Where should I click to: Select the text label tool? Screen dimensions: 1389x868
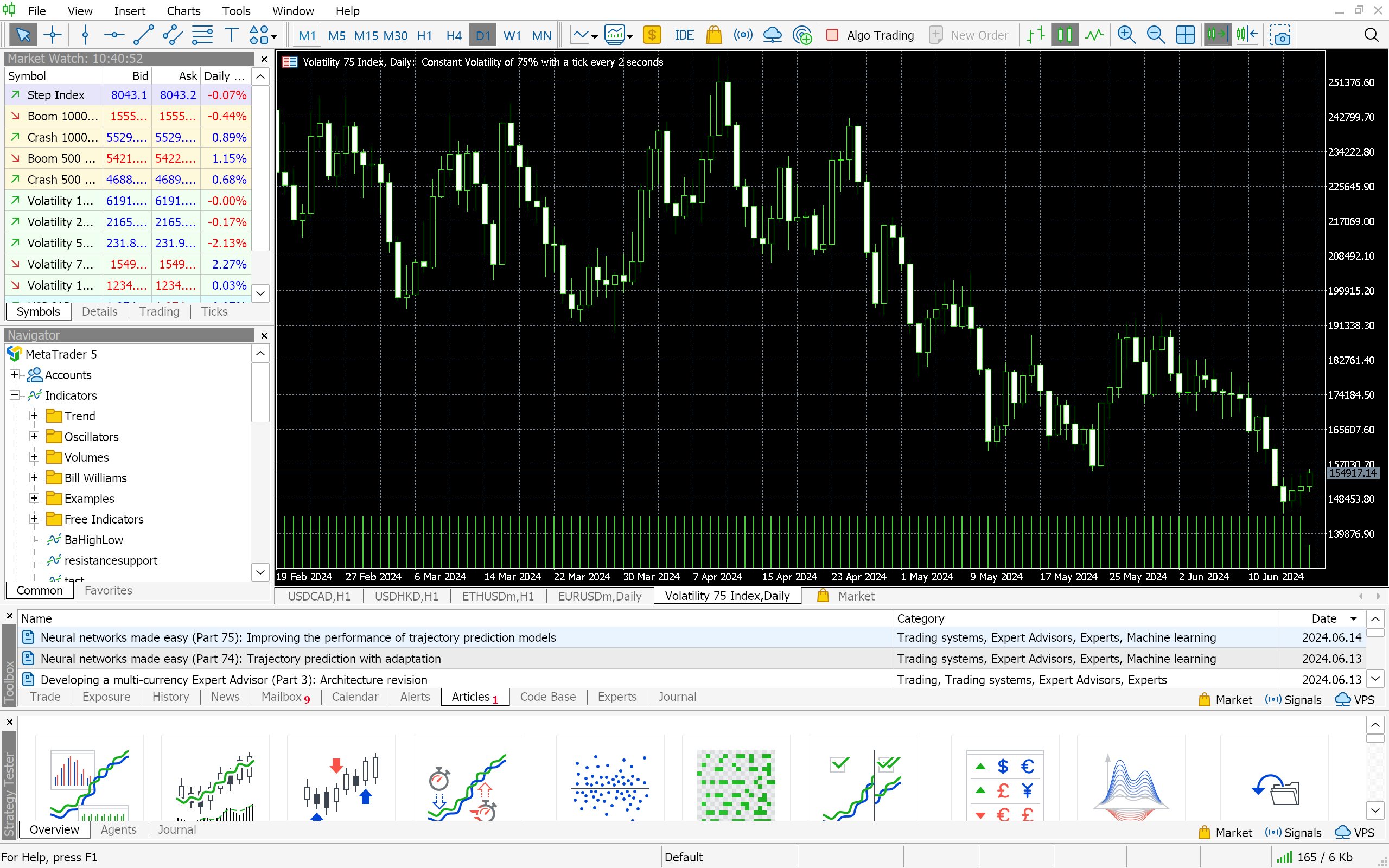pos(231,35)
